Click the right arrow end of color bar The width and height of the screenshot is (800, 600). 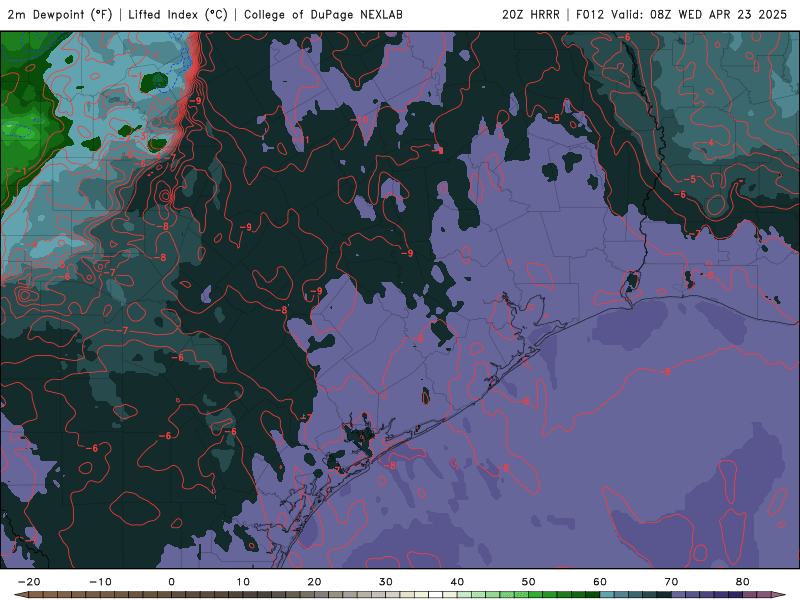pos(781,595)
